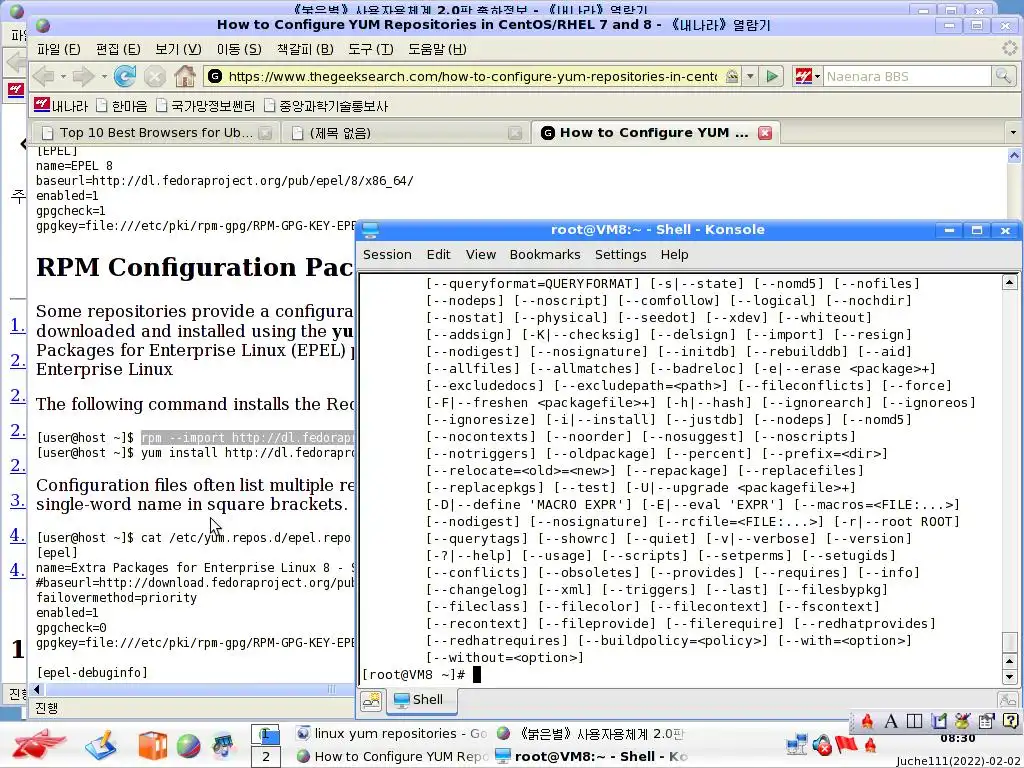The width and height of the screenshot is (1024, 768).
Task: Open the Forward history dropdown arrow
Action: [104, 76]
